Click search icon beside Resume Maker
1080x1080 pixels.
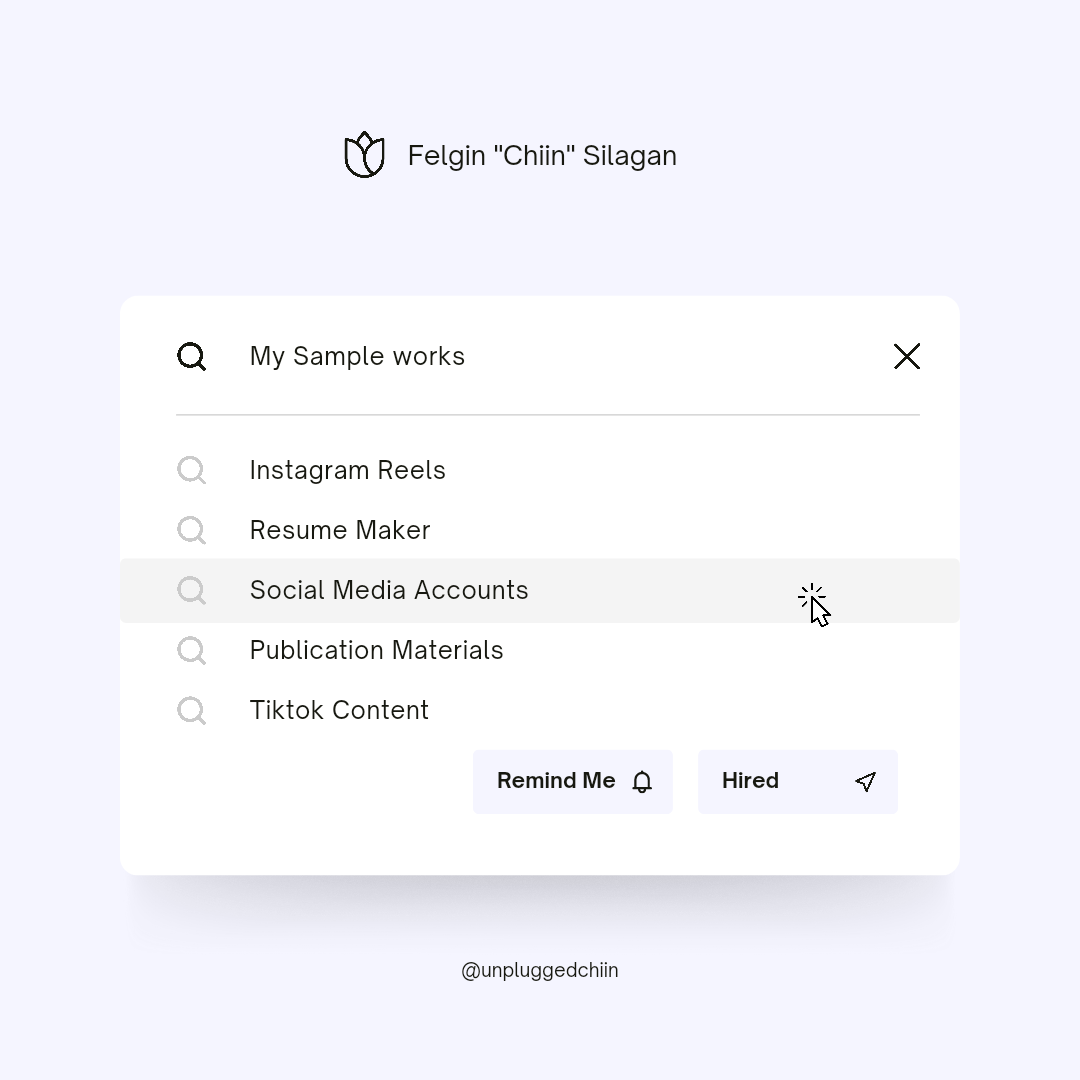pyautogui.click(x=191, y=530)
